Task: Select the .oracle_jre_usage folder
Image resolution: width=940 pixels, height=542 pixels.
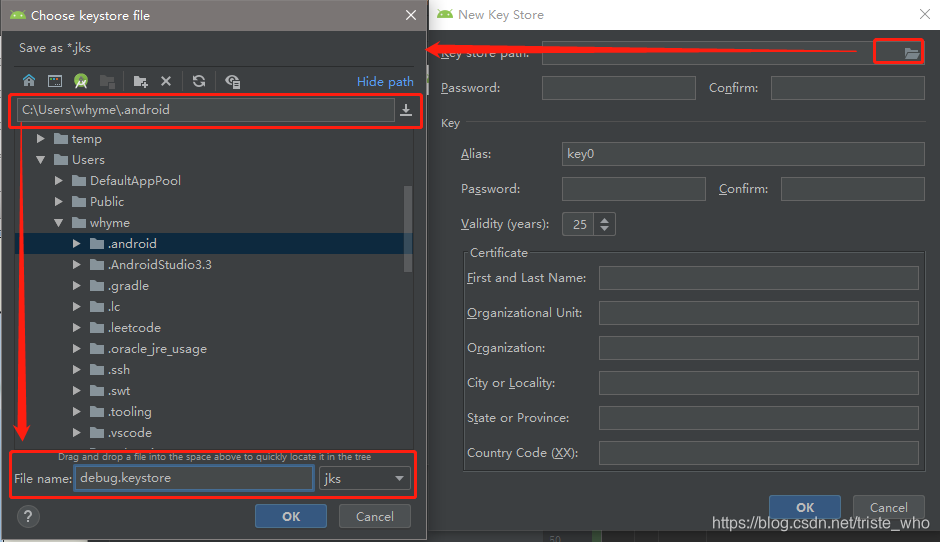Action: pyautogui.click(x=213, y=348)
